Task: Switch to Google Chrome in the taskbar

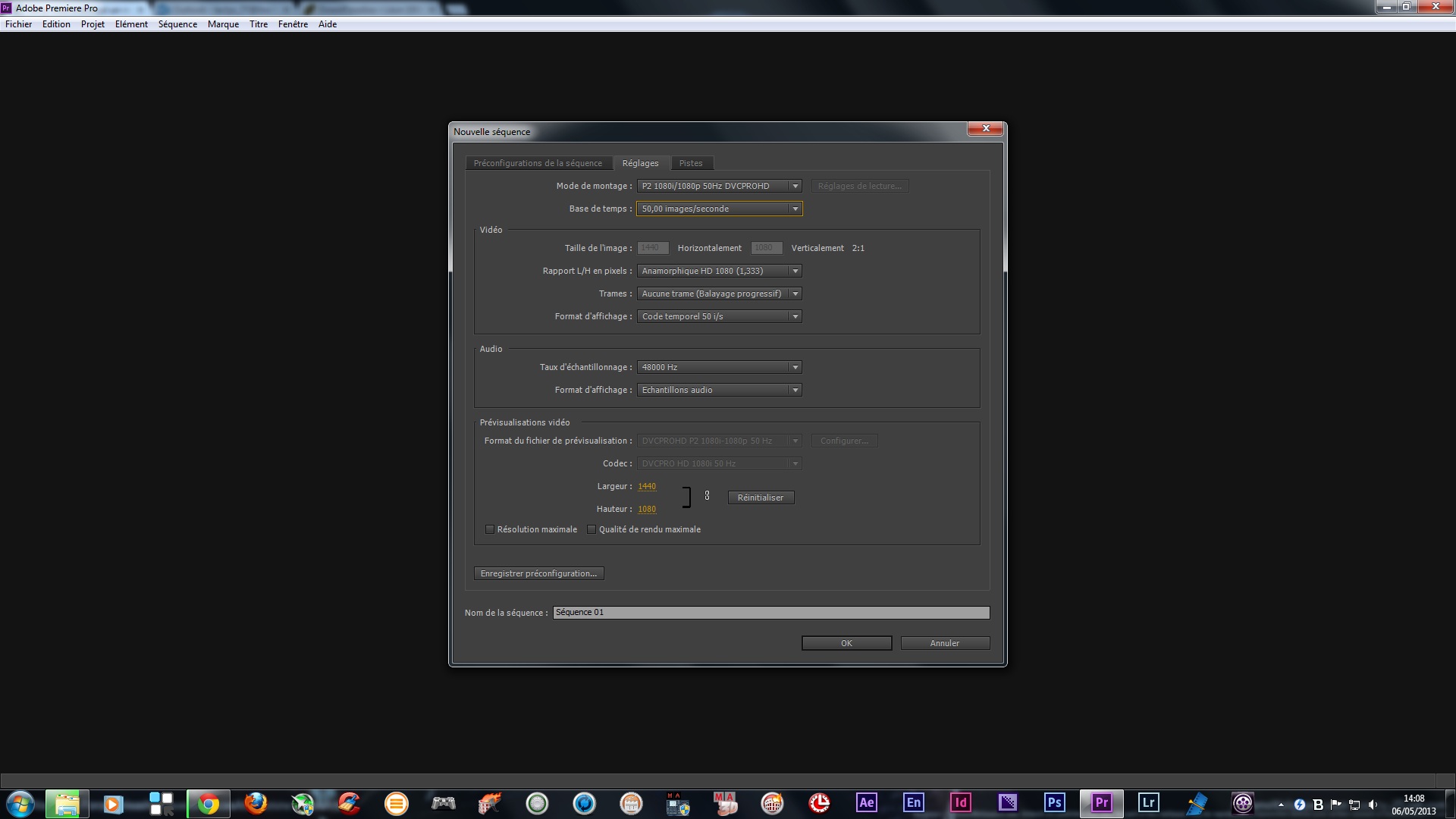Action: click(209, 803)
